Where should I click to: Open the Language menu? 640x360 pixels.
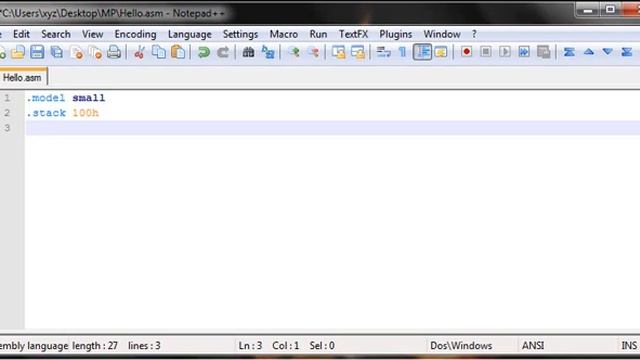point(190,34)
